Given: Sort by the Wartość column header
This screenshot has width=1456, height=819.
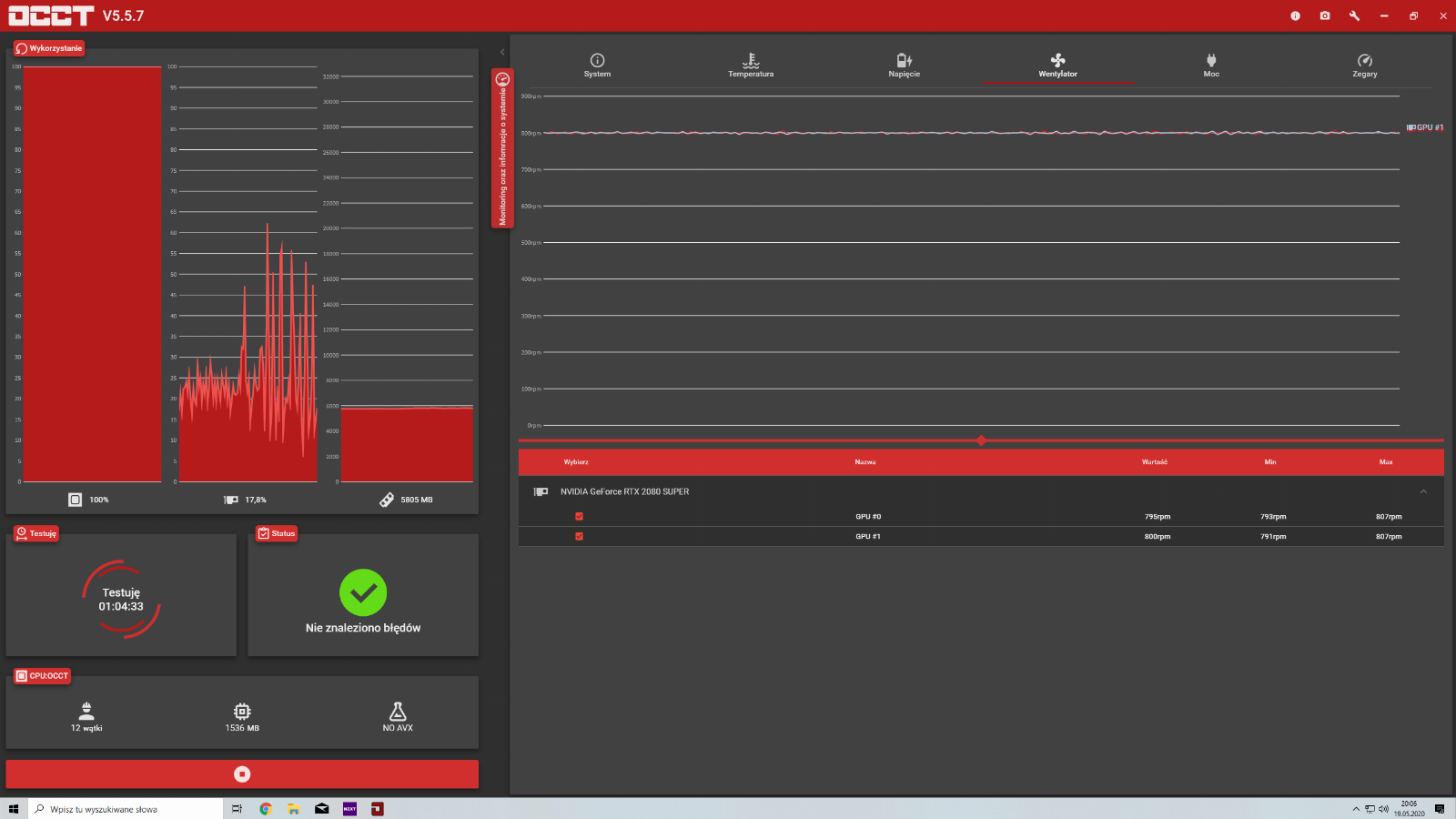Looking at the screenshot, I should tap(1155, 462).
